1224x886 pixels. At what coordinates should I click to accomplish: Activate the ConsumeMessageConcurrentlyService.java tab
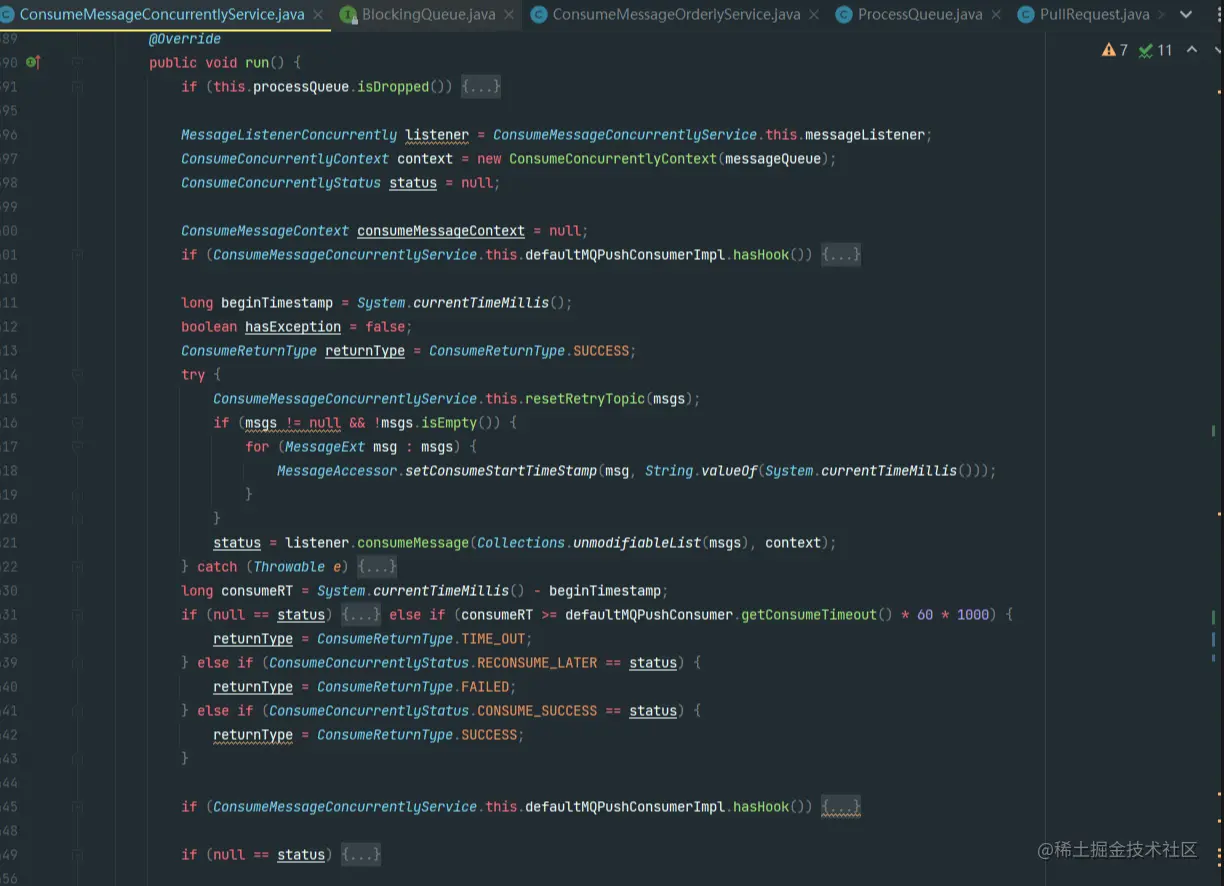pos(162,14)
